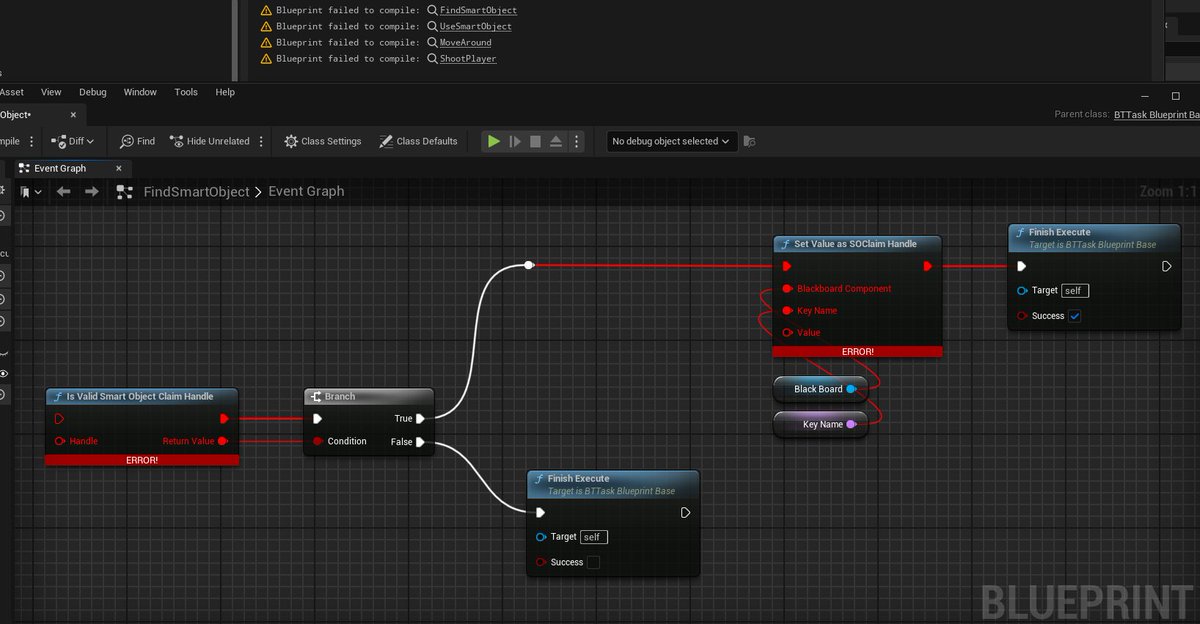Viewport: 1200px width, 624px height.
Task: Click the Stop simulation button
Action: [x=535, y=141]
